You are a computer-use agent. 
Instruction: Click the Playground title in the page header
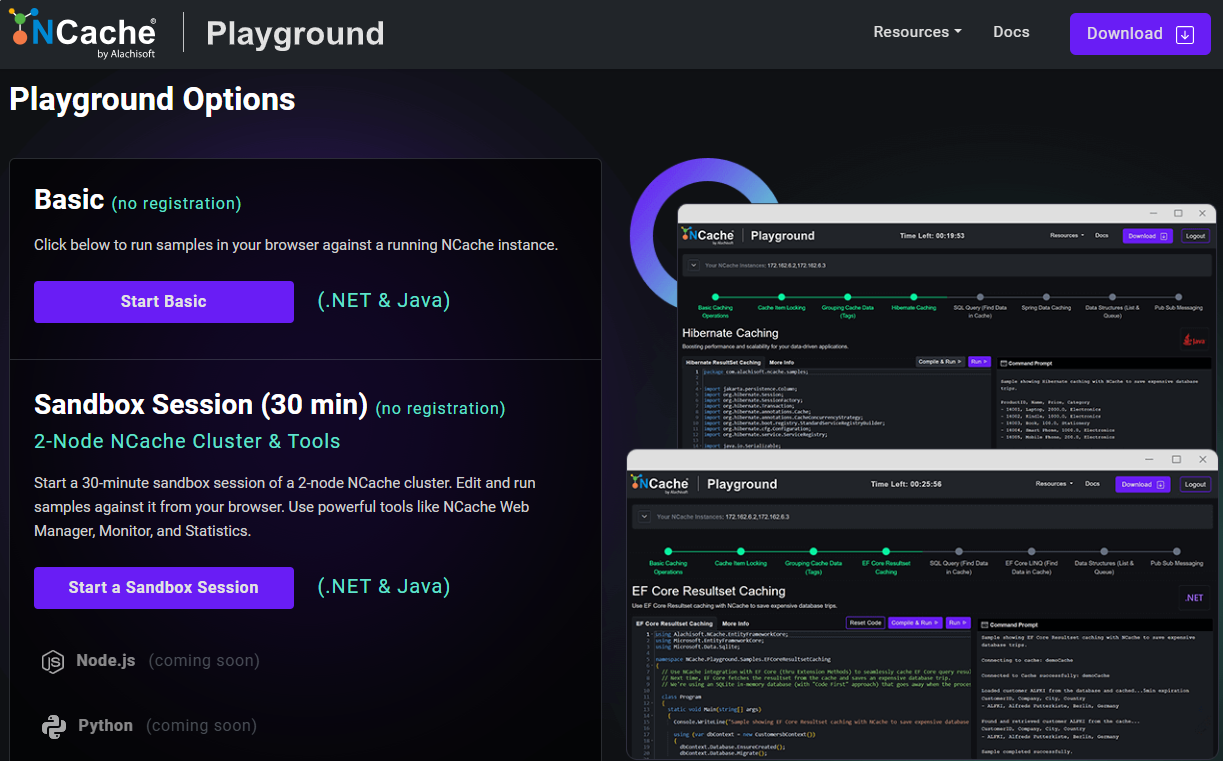[x=295, y=33]
